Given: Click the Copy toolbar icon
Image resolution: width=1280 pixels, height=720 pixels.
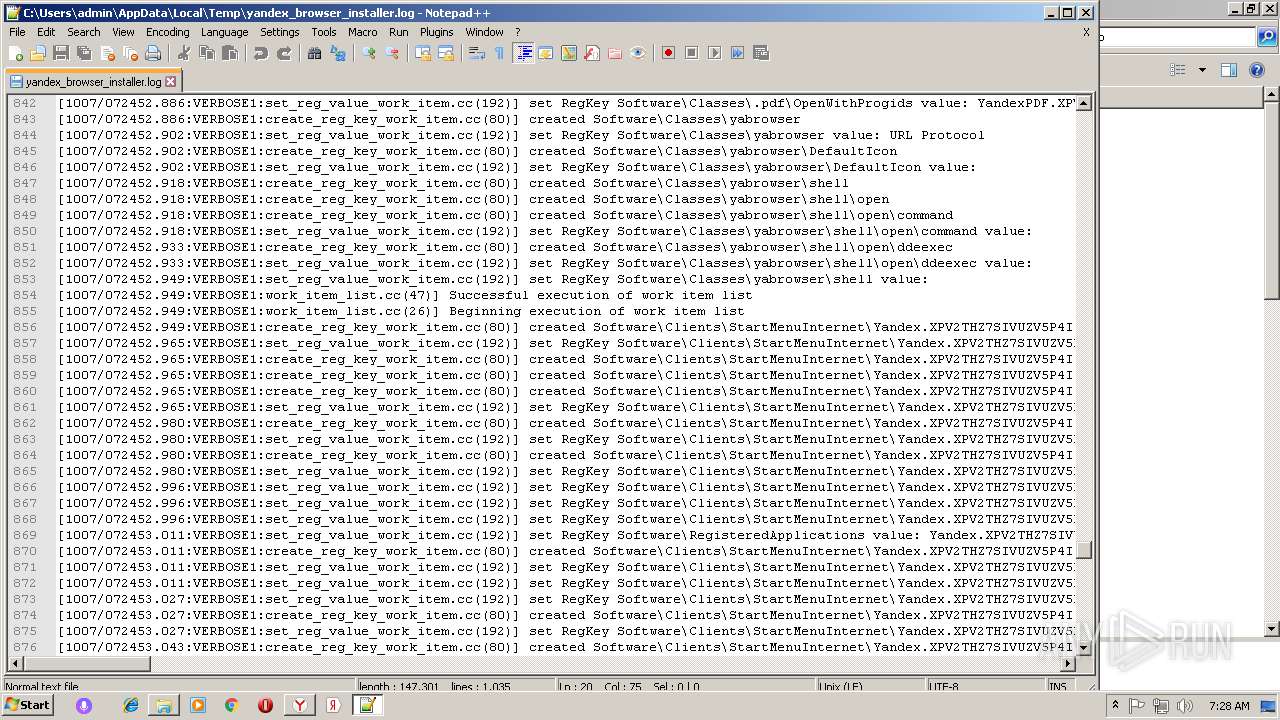Looking at the screenshot, I should coord(207,53).
